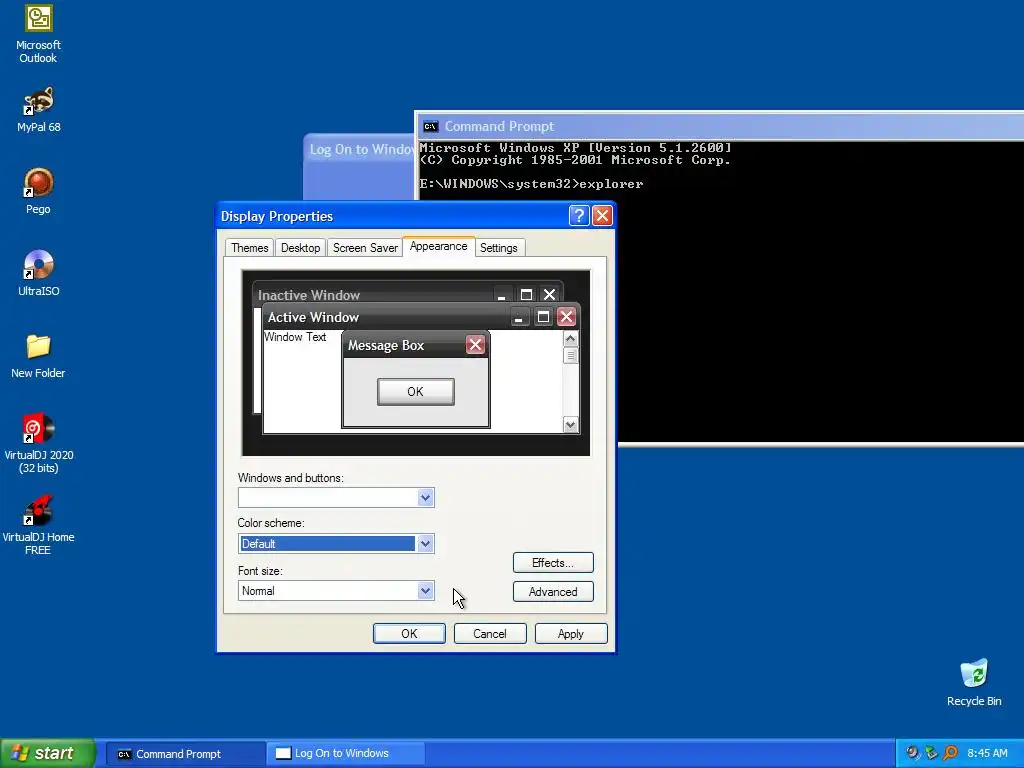
Task: Open Advanced appearance settings
Action: [553, 592]
